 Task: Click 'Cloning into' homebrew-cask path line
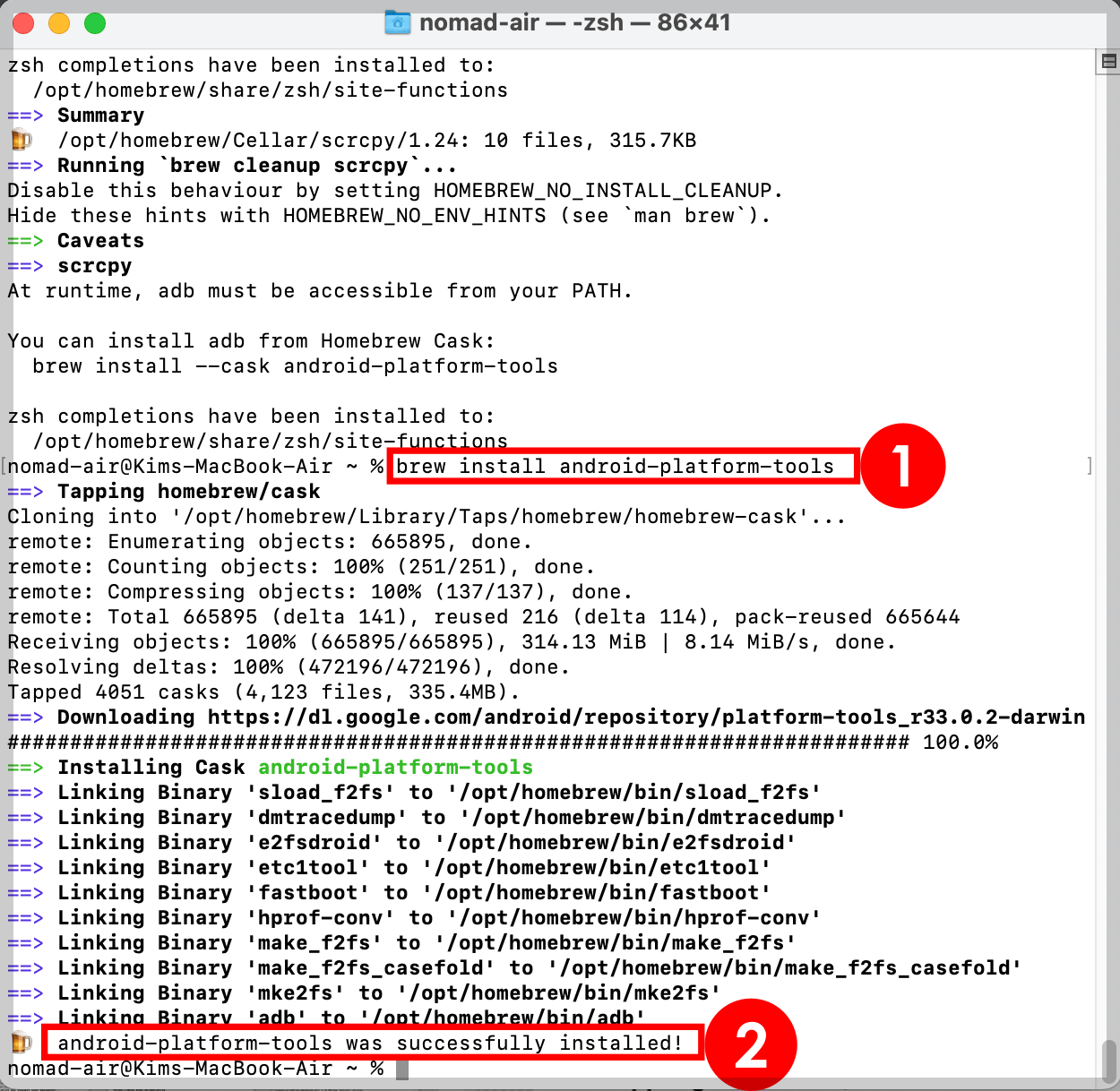[x=426, y=517]
